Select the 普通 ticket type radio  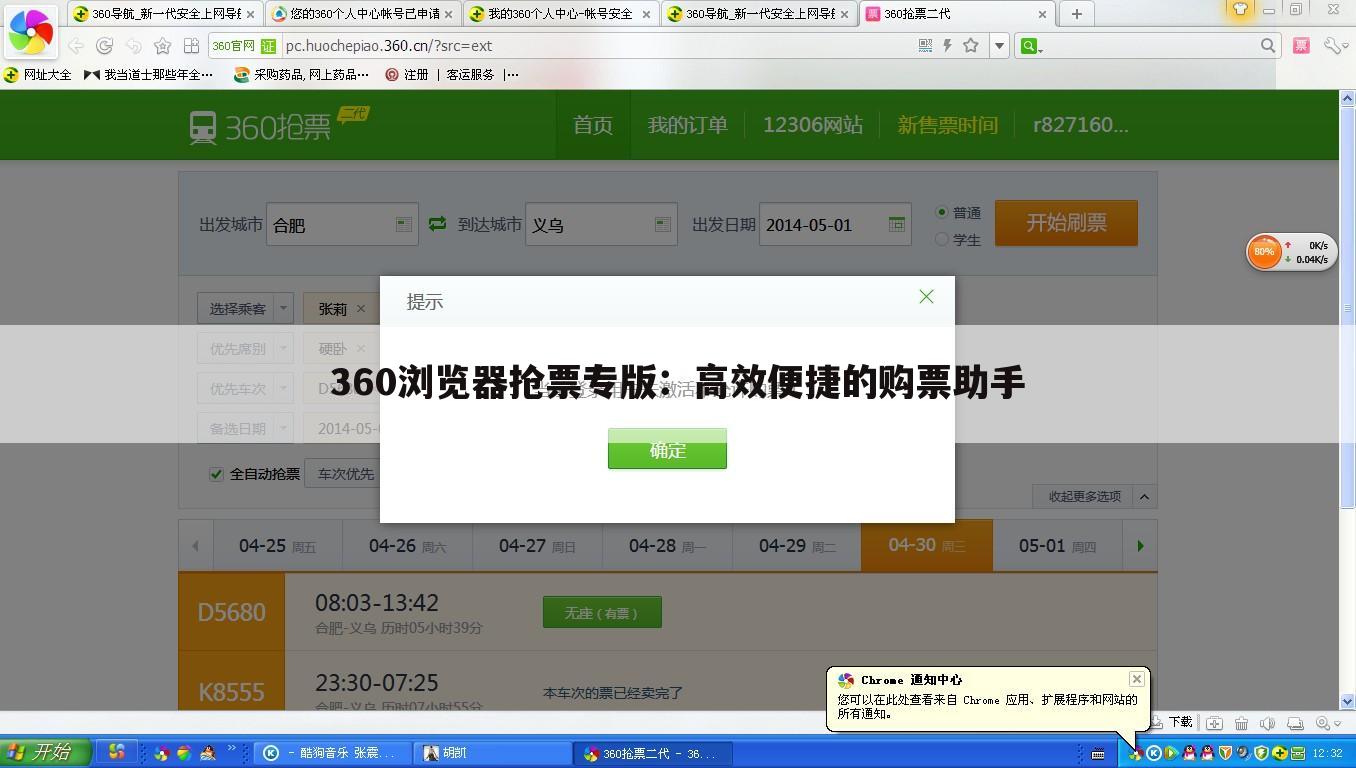click(941, 212)
